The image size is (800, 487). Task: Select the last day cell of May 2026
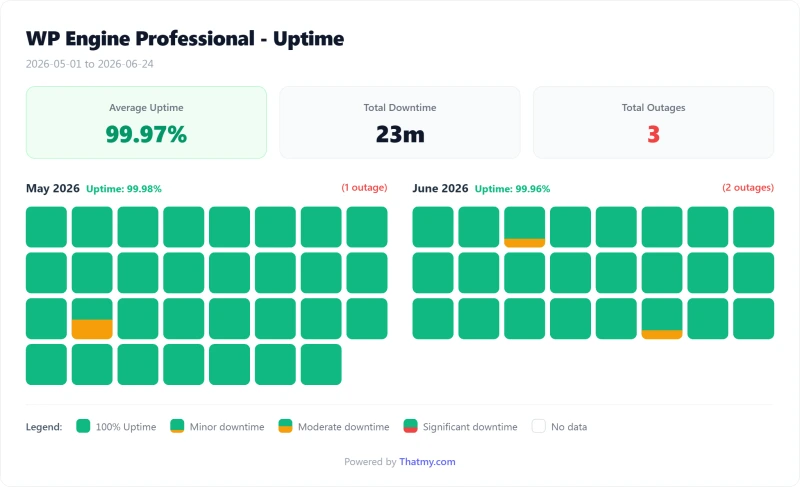tap(321, 365)
